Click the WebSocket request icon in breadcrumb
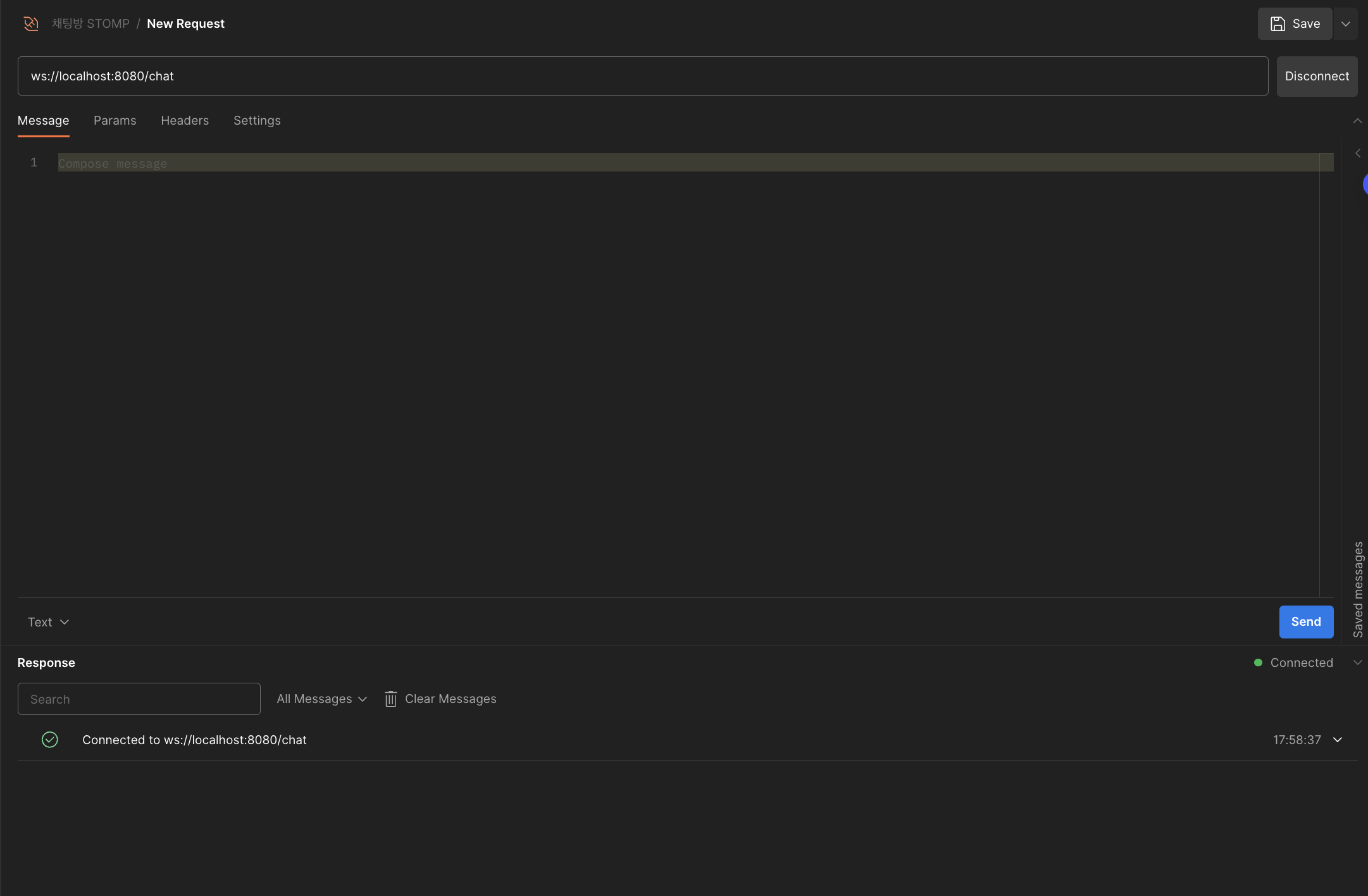Screen dimensions: 1368x896 click(31, 24)
